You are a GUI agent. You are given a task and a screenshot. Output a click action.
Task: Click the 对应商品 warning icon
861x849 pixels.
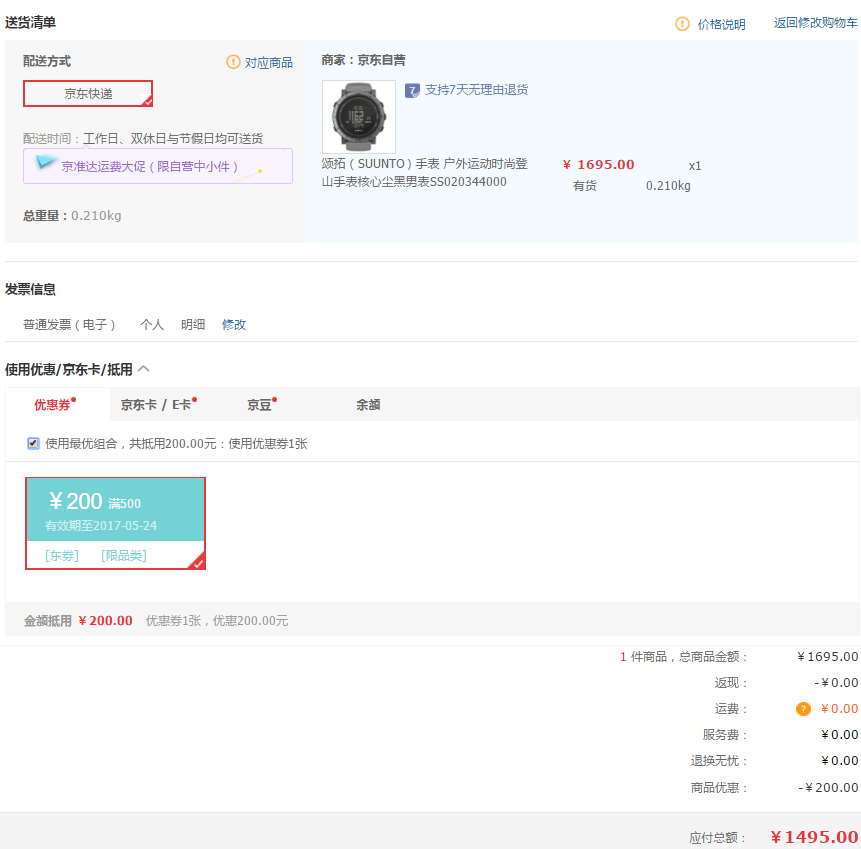coord(233,62)
